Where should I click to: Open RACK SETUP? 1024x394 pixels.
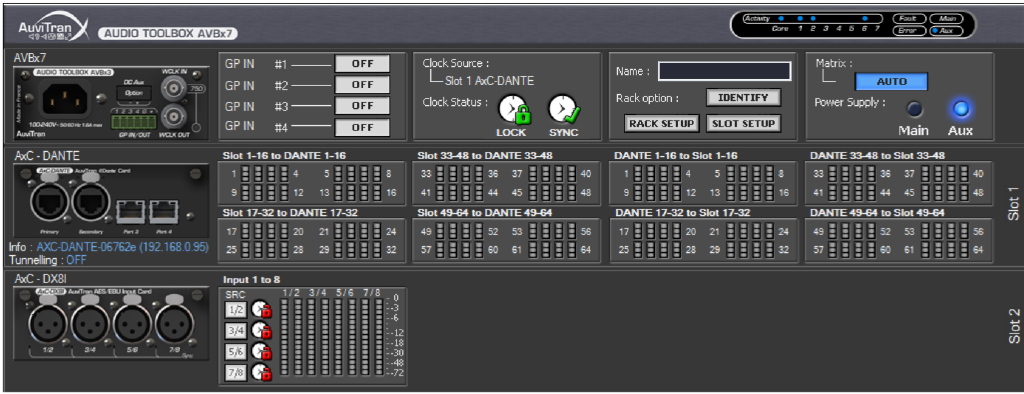(x=662, y=123)
